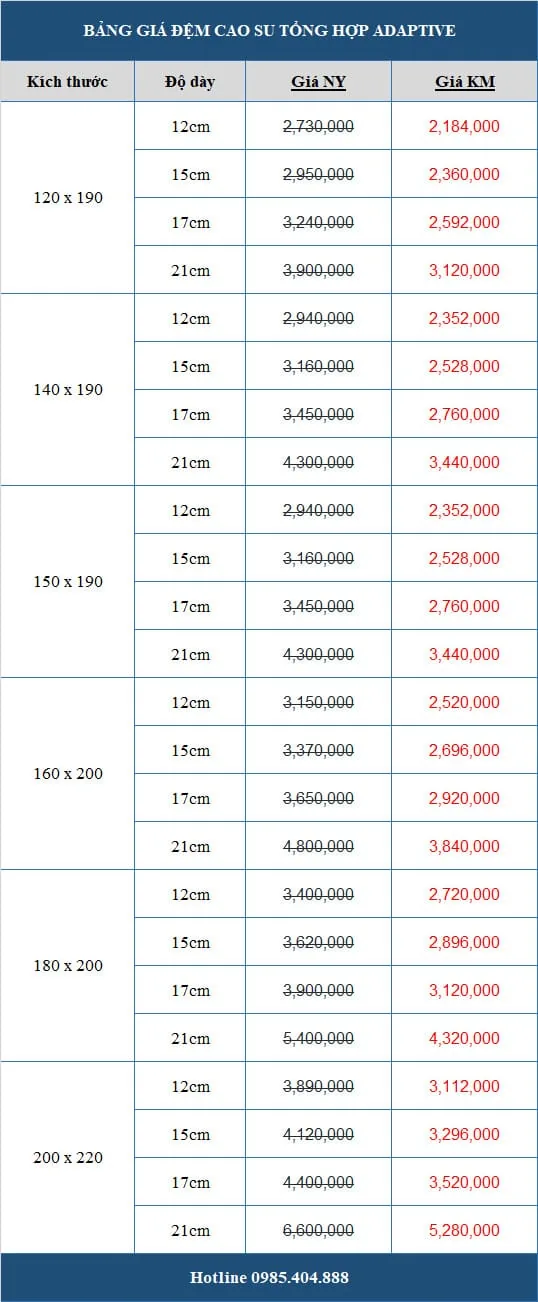
Task: Click the Giá NY header link
Action: (x=318, y=82)
